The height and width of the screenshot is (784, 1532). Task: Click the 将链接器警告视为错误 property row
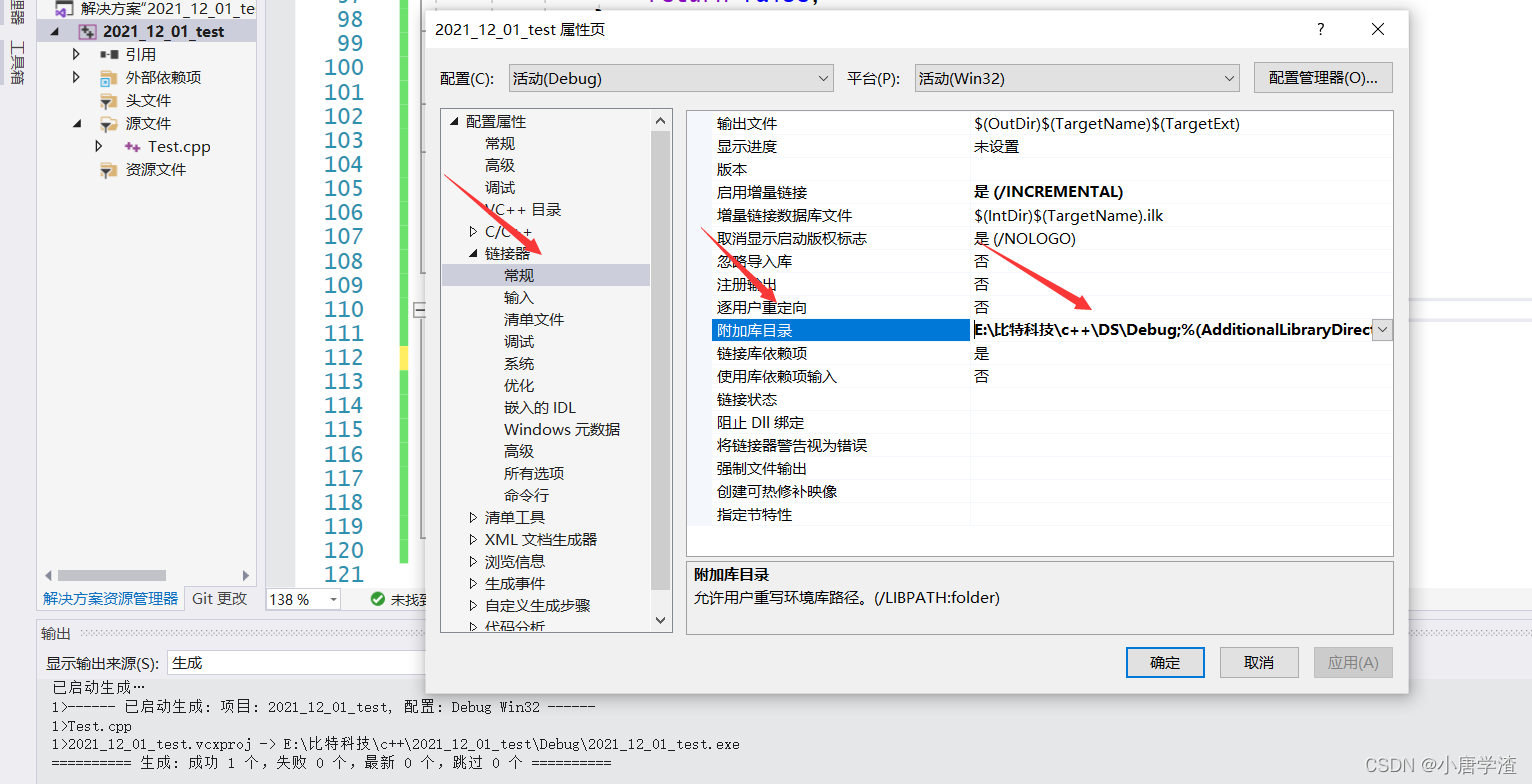point(1052,445)
